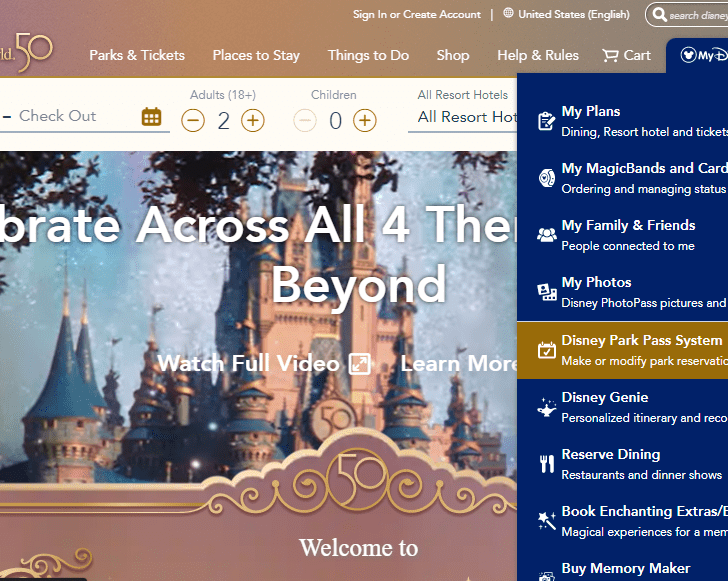Click the Family & Friends people icon
This screenshot has width=728, height=581.
click(546, 235)
